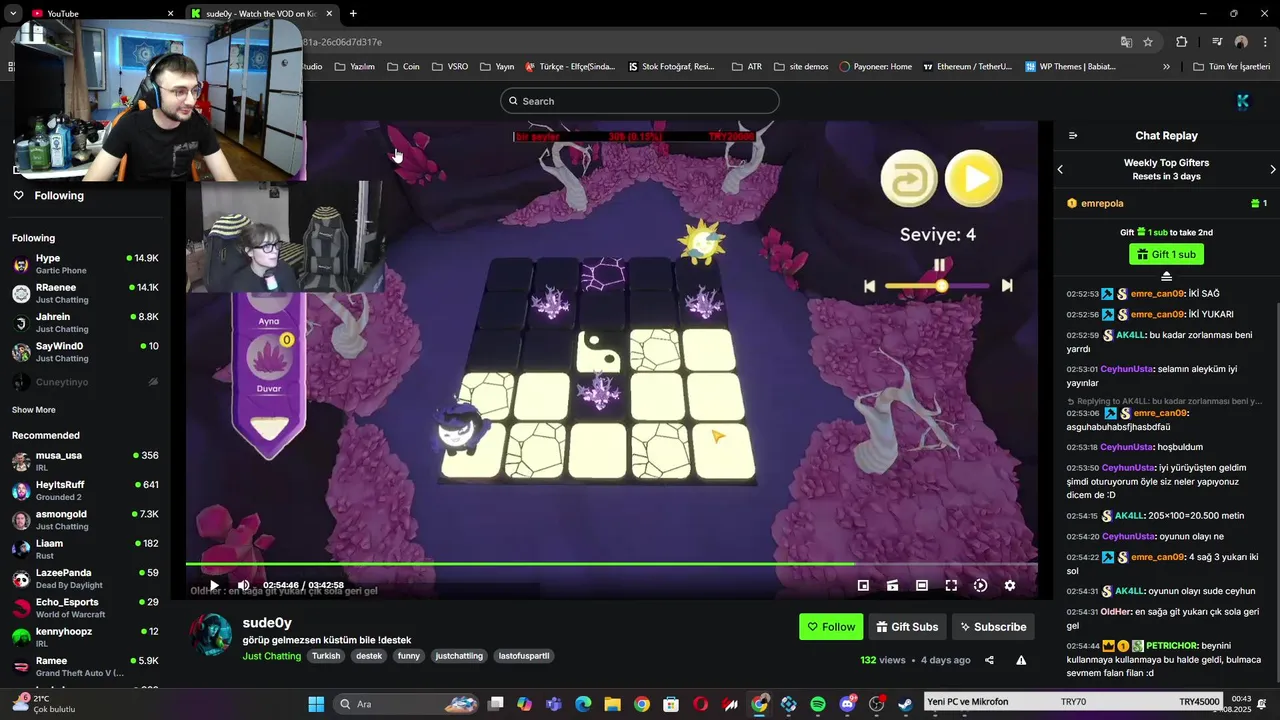Toggle theater mode in video player
Screen dimensions: 1280x720
(922, 585)
